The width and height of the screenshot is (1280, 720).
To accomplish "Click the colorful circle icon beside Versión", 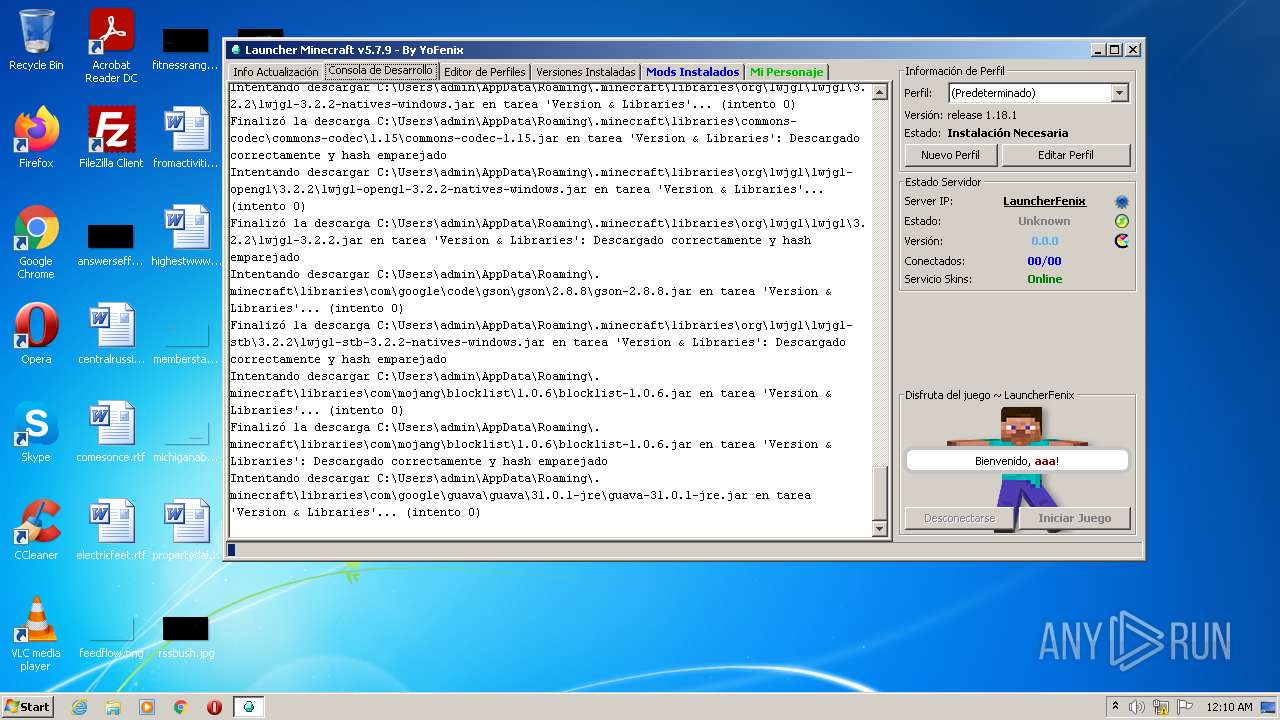I will 1122,241.
